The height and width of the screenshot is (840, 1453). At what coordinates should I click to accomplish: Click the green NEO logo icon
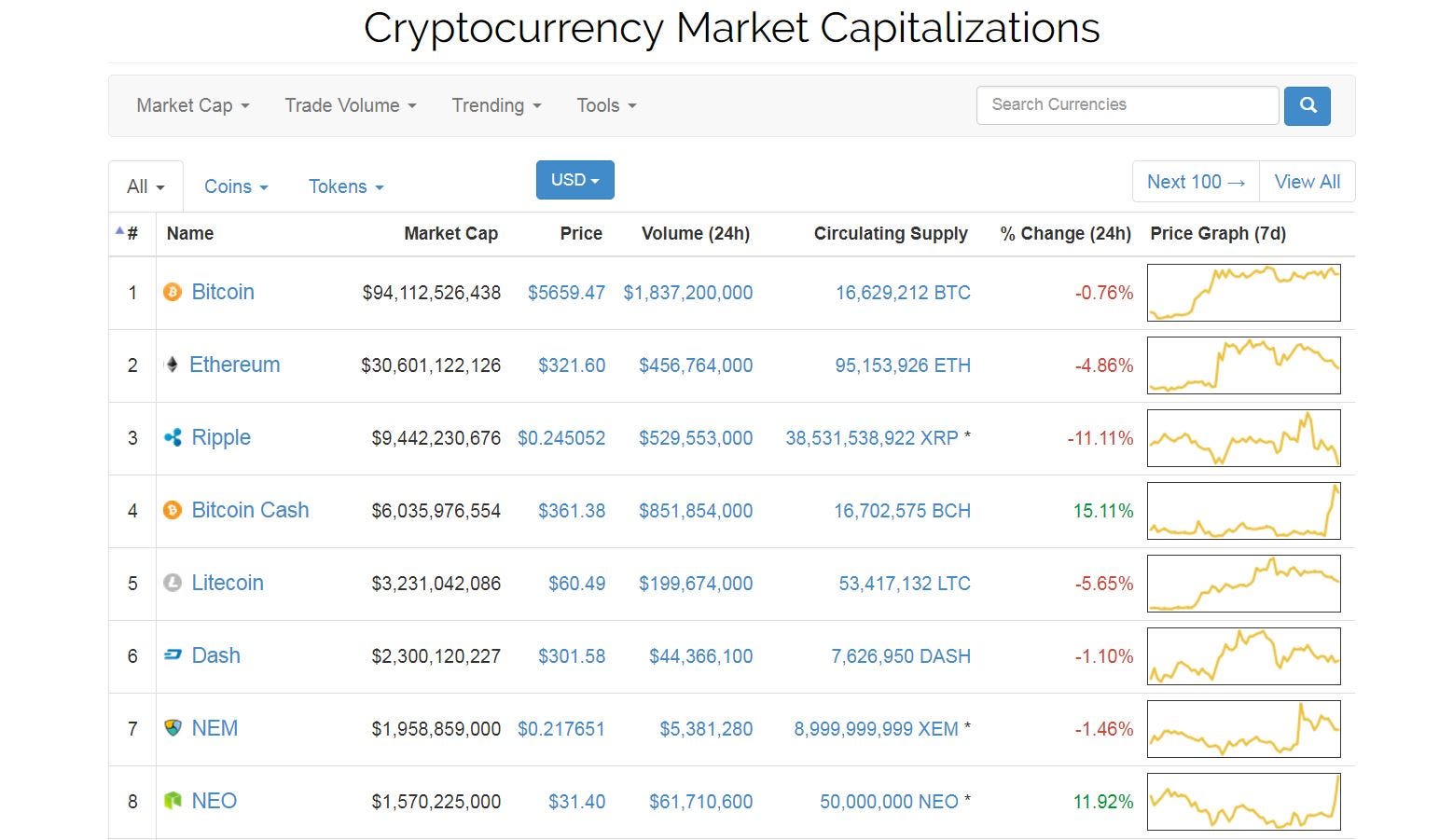point(173,802)
